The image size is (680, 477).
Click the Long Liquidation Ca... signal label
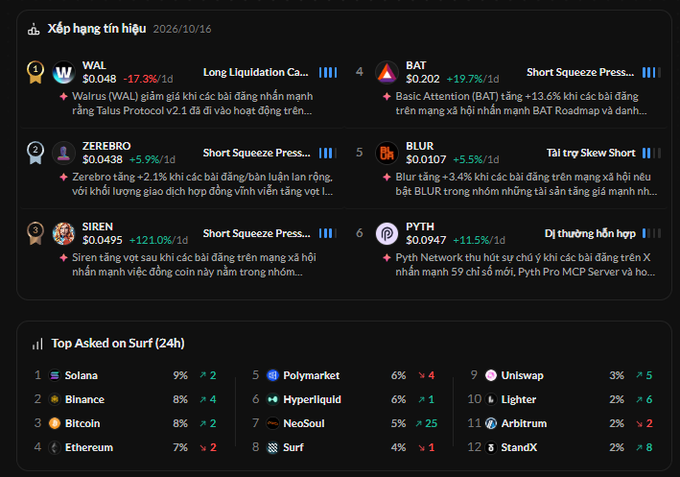(256, 72)
